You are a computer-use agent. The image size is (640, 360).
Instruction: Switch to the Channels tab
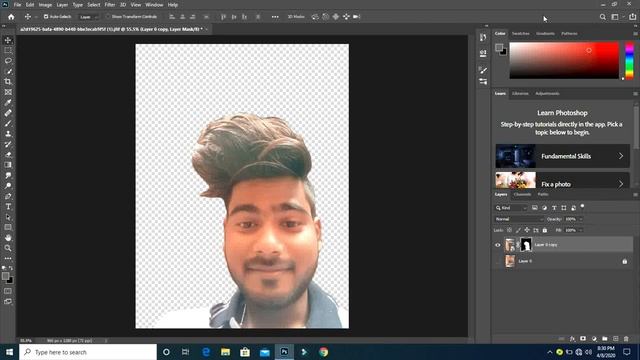[522, 194]
